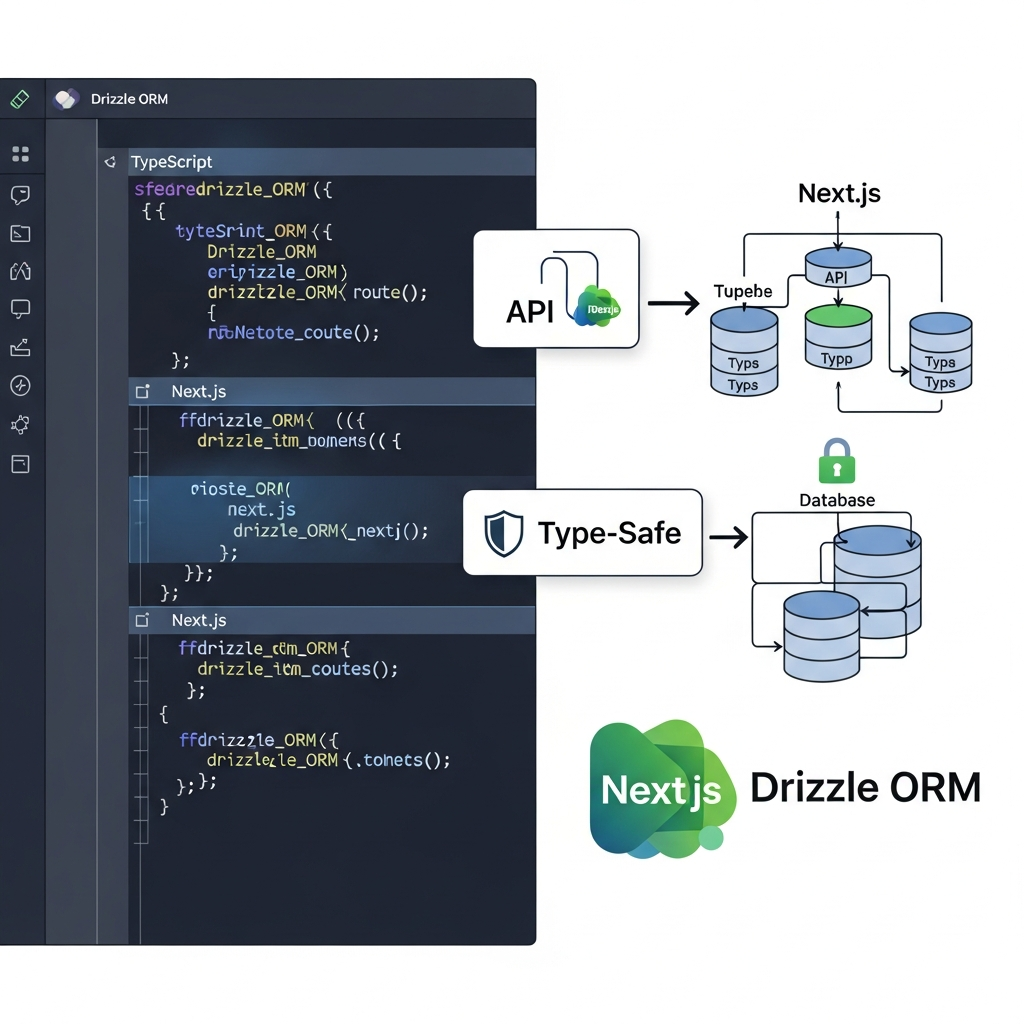Collapse the TypeScript section arrow
This screenshot has width=1024, height=1024.
pos(110,162)
